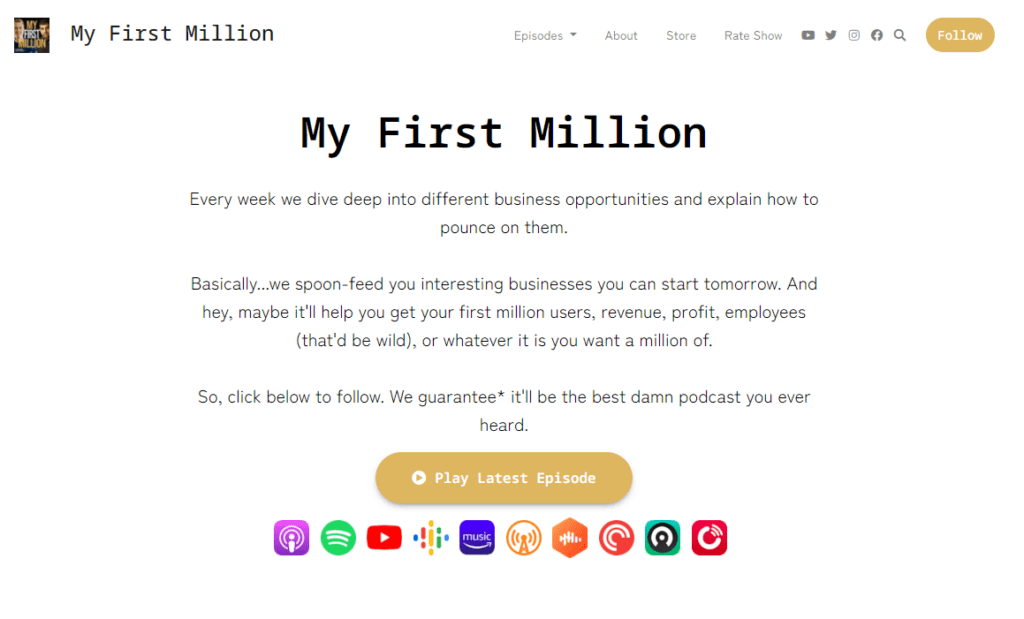Open the Store menu link
Viewport: 1024px width, 619px height.
(681, 35)
